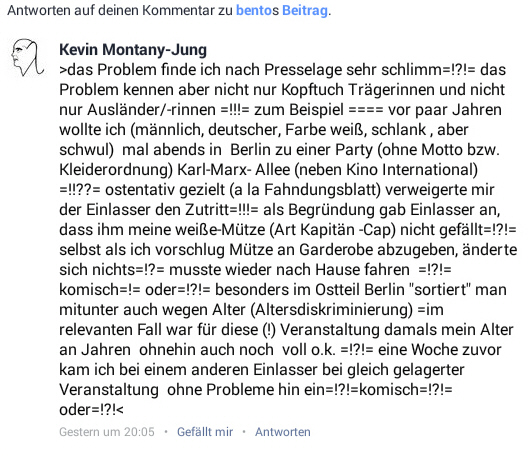The width and height of the screenshot is (530, 457).
Task: Like the comment with 'Gefällt mir'
Action: [x=205, y=432]
